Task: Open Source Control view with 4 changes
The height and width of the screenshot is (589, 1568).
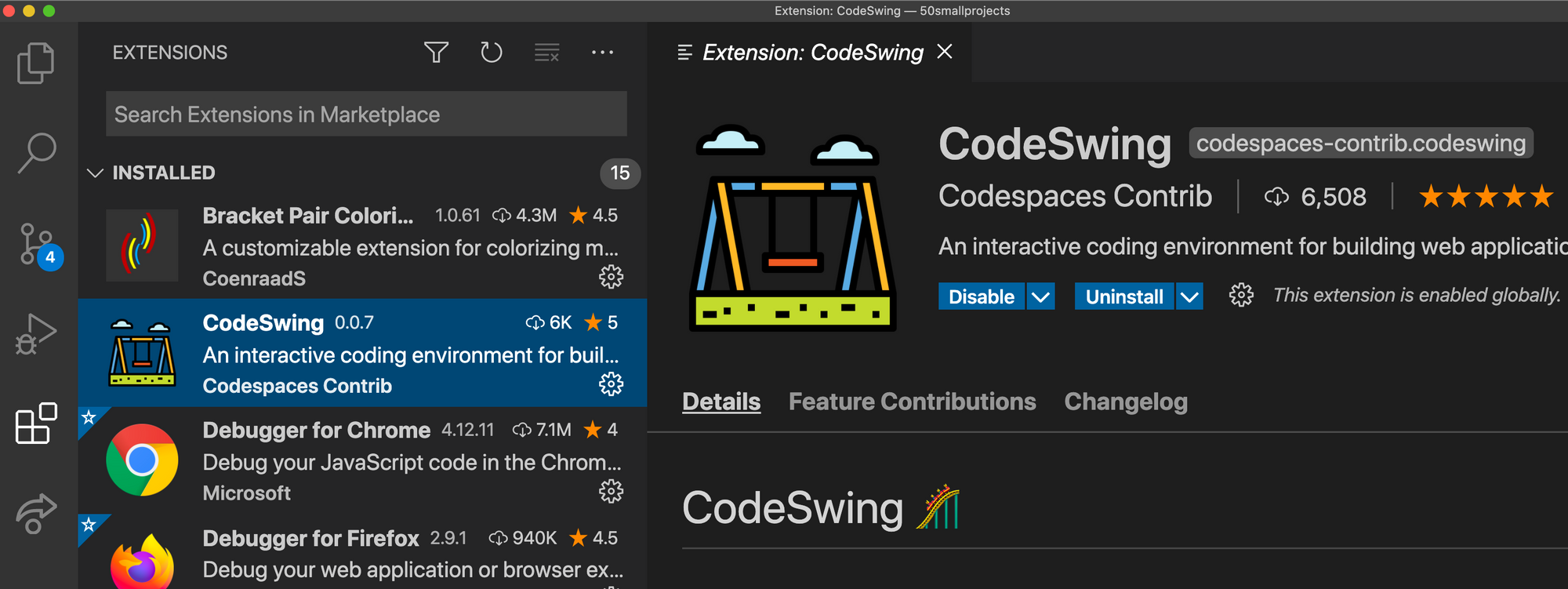Action: (41, 245)
